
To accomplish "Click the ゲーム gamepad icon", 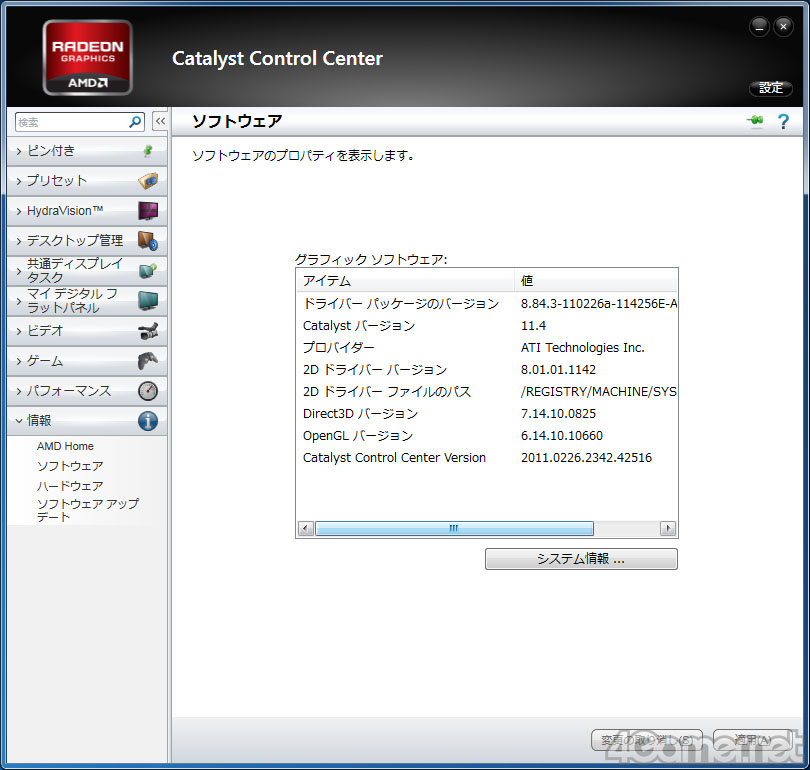I will pyautogui.click(x=148, y=360).
